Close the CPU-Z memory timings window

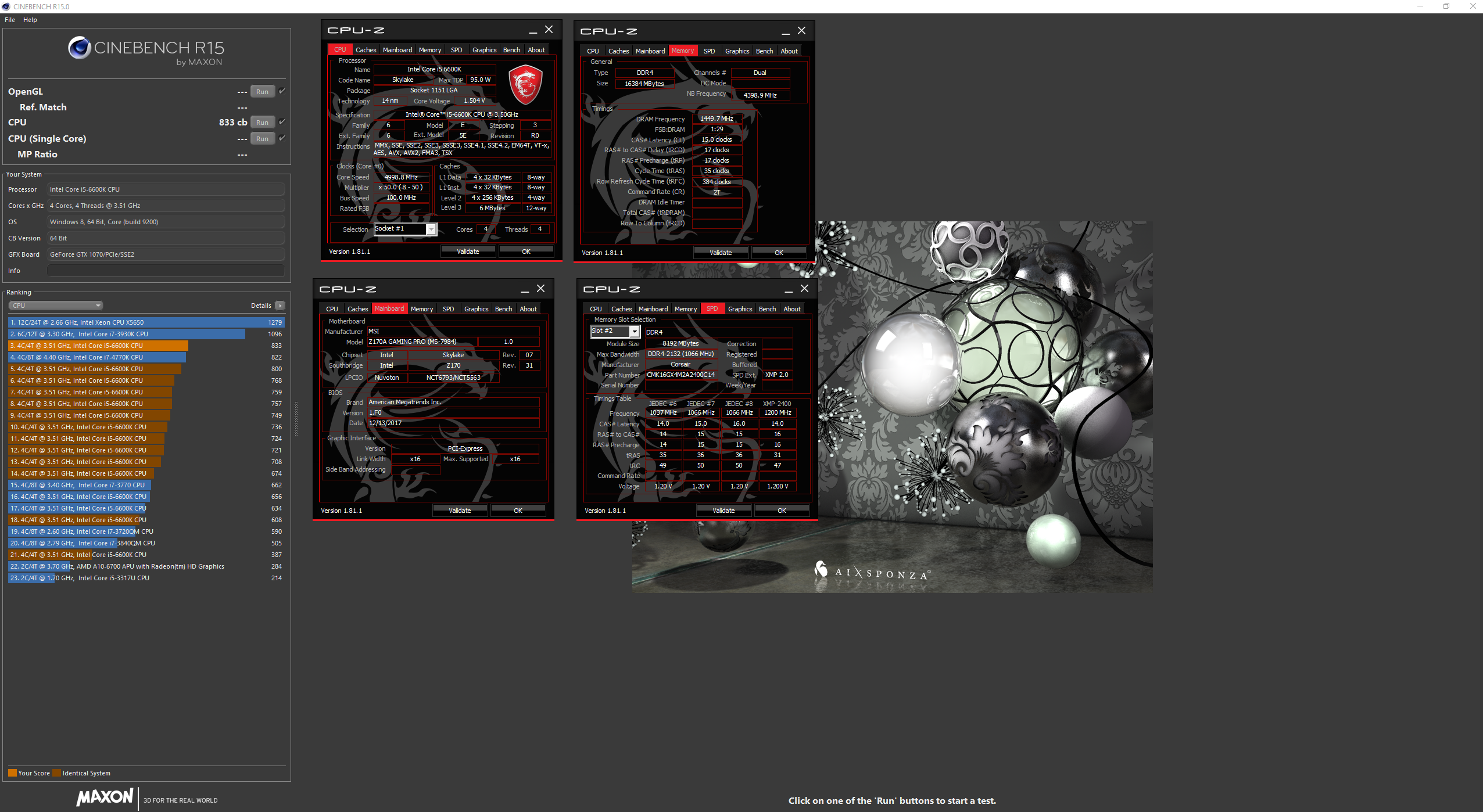coord(801,31)
